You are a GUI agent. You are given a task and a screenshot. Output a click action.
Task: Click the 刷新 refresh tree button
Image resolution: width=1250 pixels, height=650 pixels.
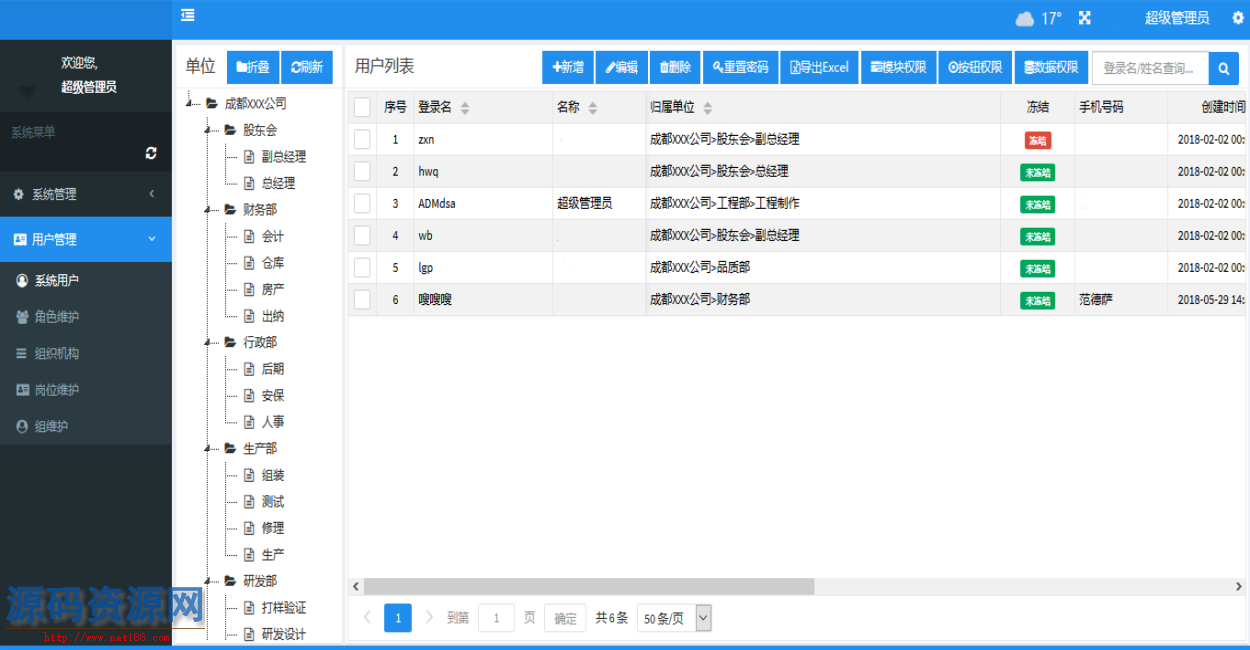tap(307, 67)
